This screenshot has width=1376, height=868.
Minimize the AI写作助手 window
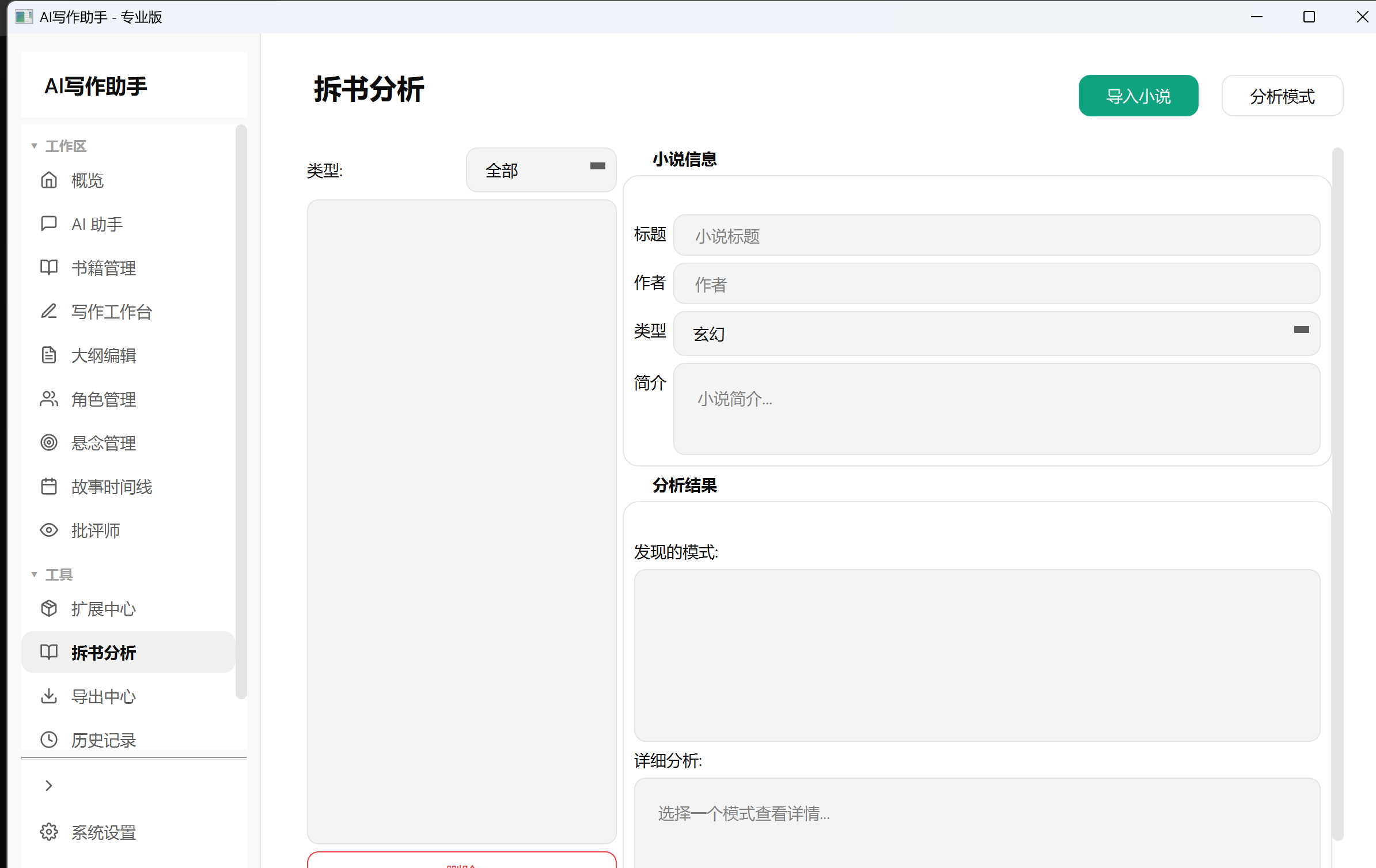[1257, 17]
